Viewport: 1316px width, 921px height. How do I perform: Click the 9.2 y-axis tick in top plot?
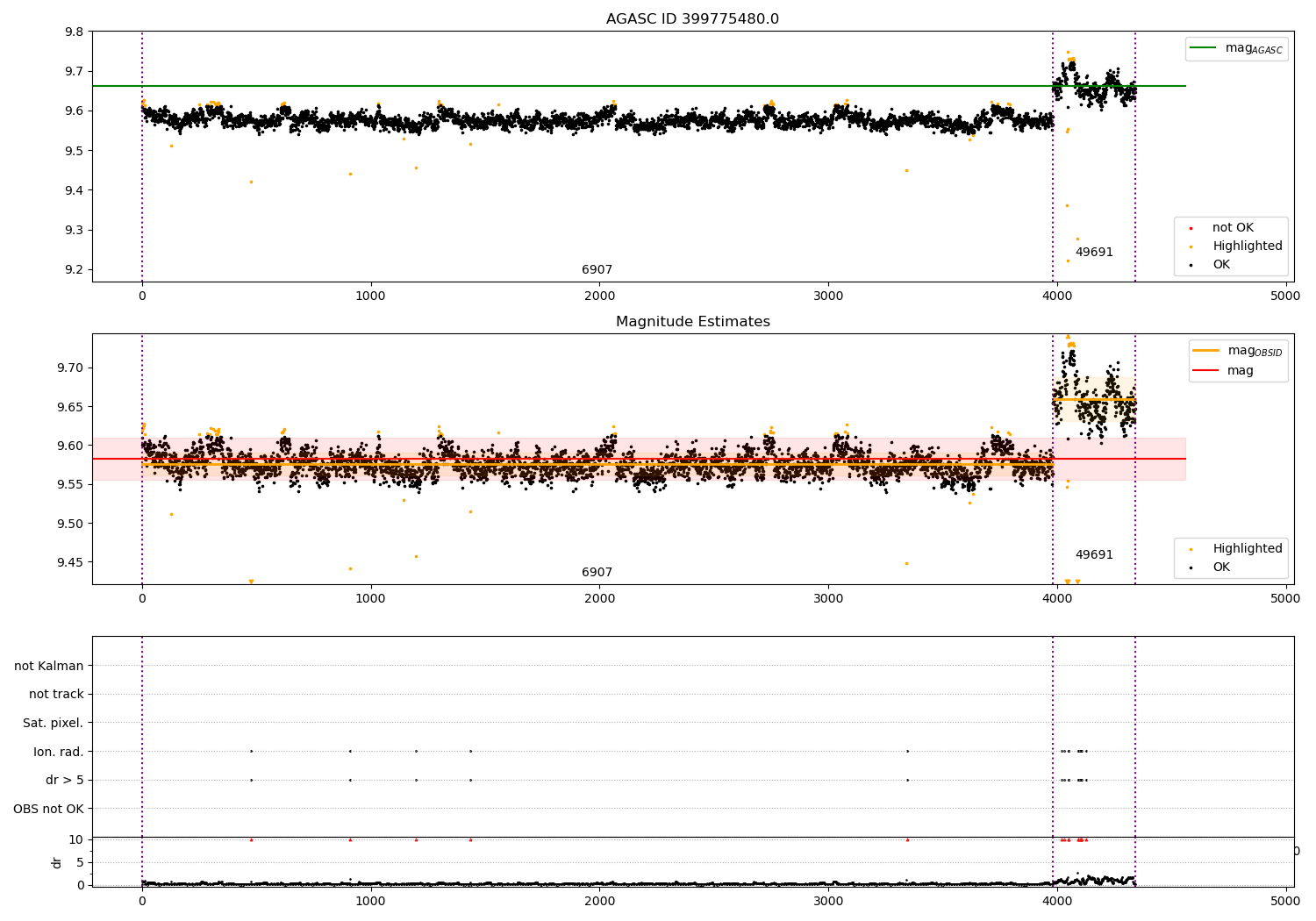pyautogui.click(x=75, y=270)
